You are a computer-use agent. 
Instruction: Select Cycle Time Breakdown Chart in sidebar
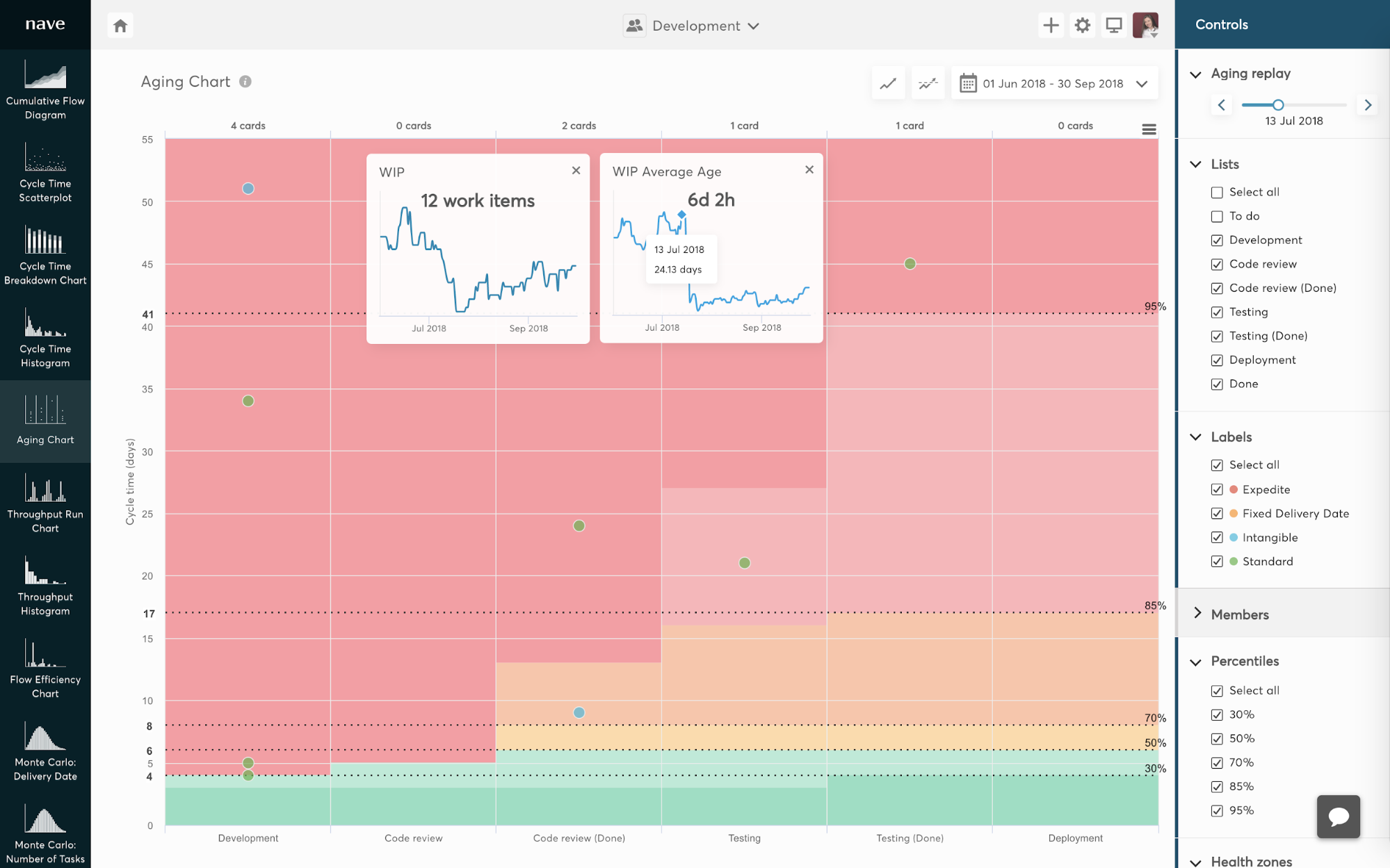pos(45,254)
